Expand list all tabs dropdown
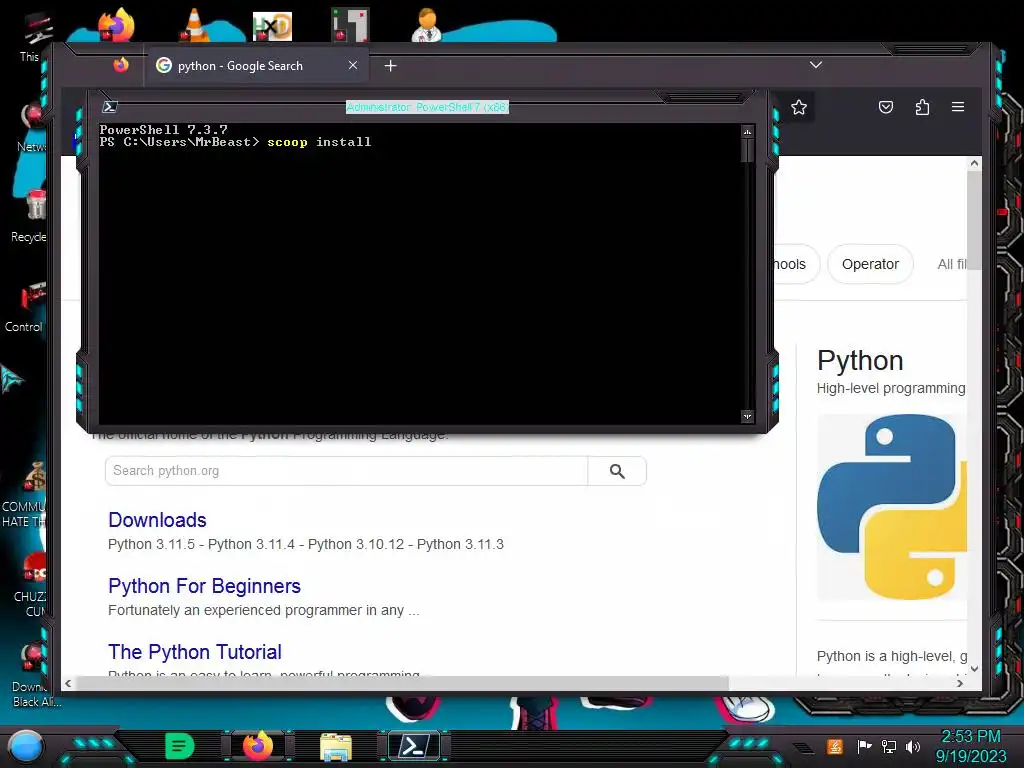This screenshot has height=768, width=1024. (x=816, y=65)
